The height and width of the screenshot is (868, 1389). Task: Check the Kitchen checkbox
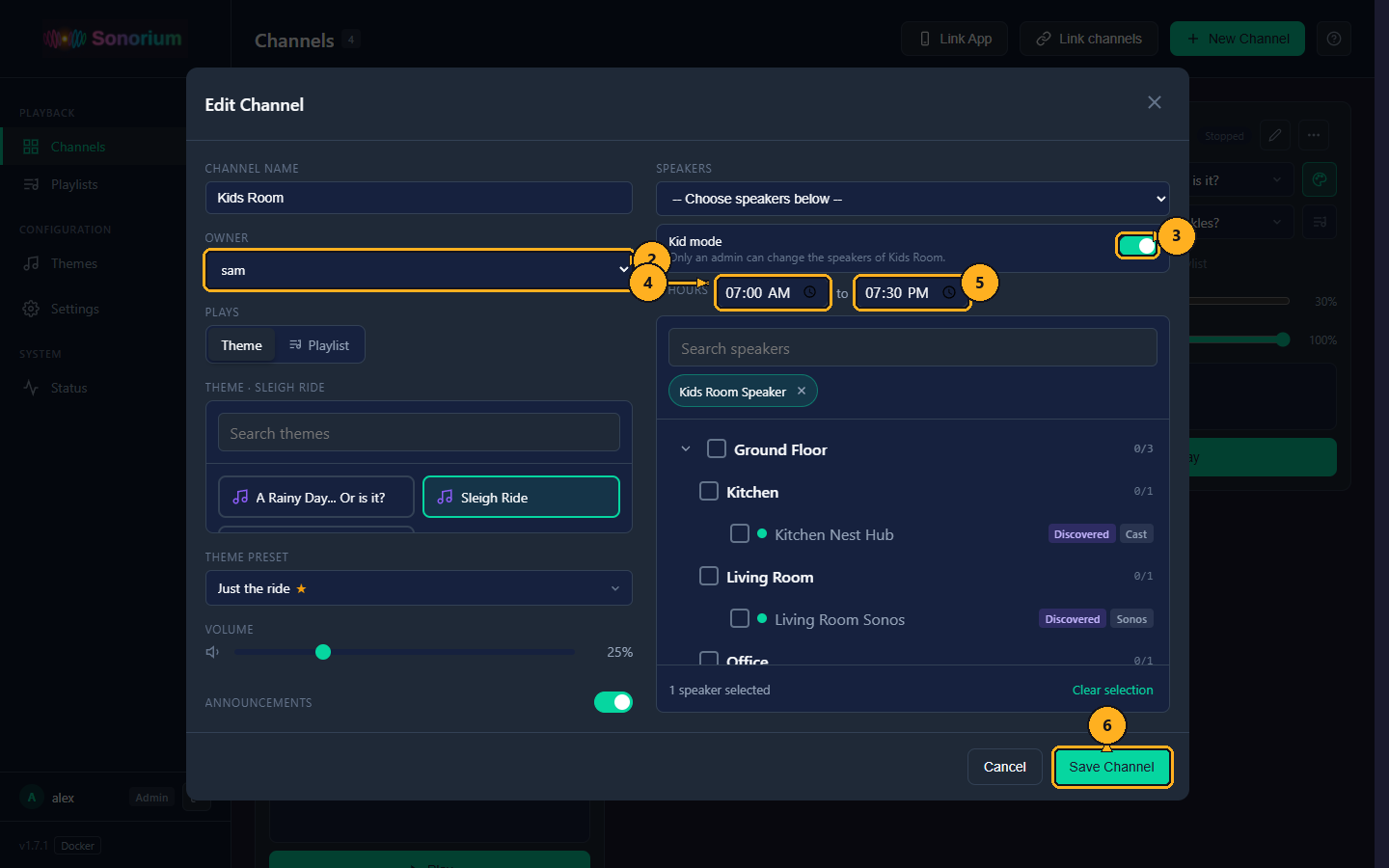tap(709, 491)
